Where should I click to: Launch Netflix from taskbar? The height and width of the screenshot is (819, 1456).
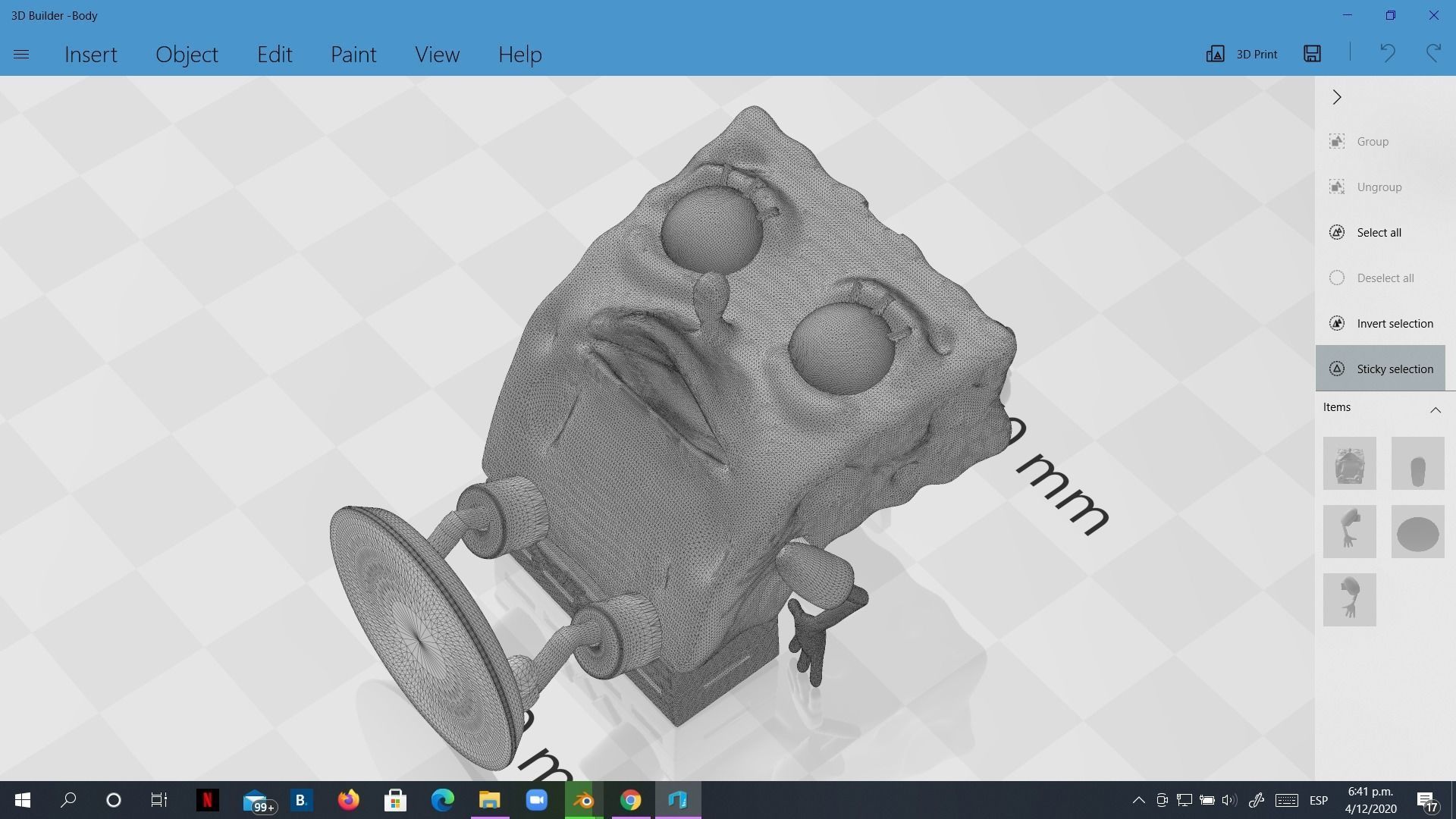pos(207,800)
